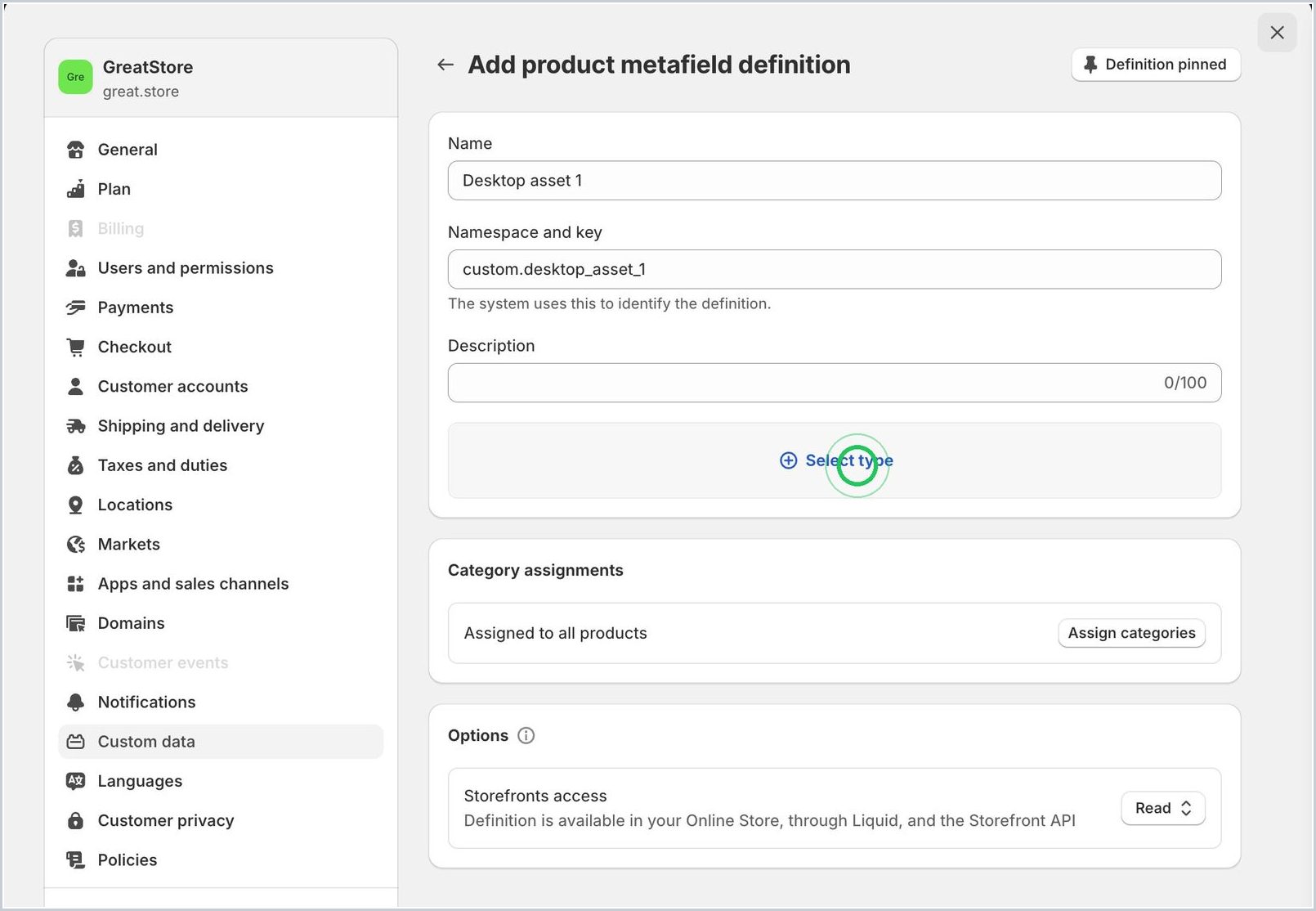1316x911 pixels.
Task: Click the General store icon
Action: (75, 150)
